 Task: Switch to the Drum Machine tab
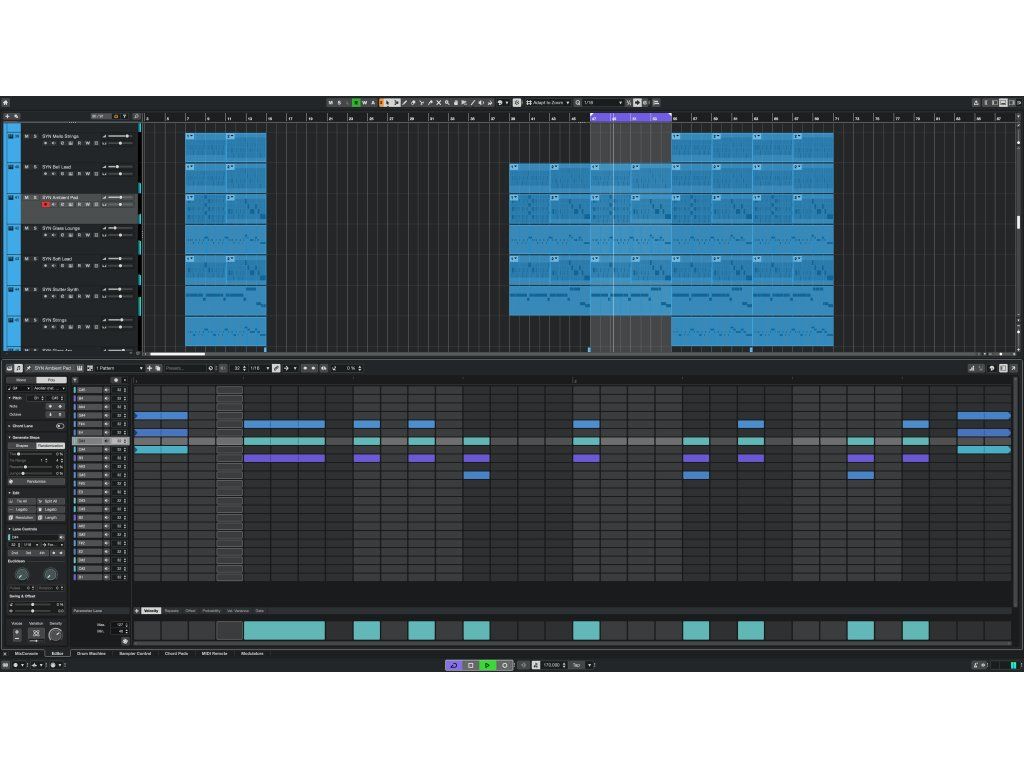point(91,653)
